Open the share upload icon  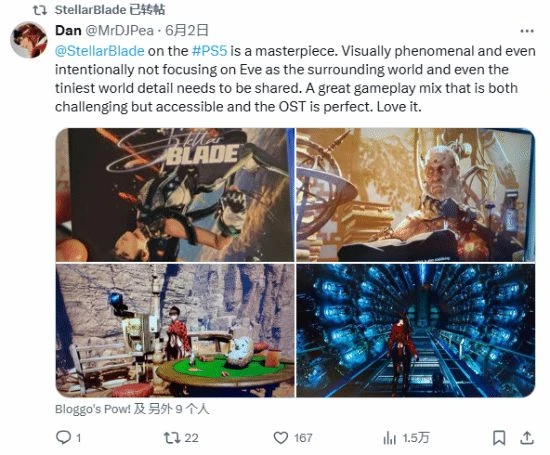(527, 437)
